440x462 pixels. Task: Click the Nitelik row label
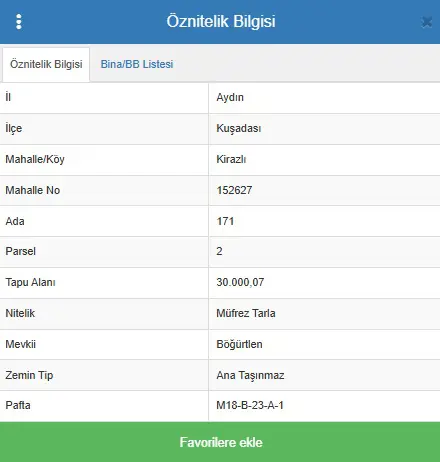point(20,313)
